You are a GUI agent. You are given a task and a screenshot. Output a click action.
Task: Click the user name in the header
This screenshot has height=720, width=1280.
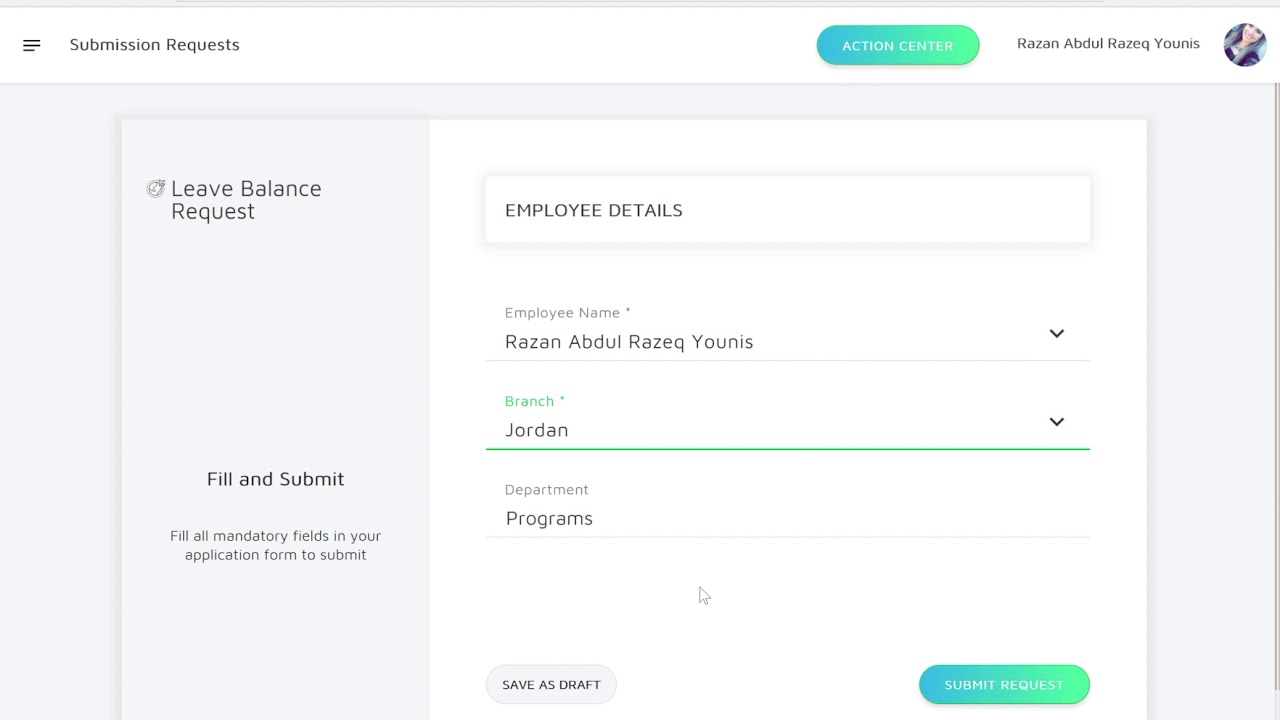point(1108,44)
